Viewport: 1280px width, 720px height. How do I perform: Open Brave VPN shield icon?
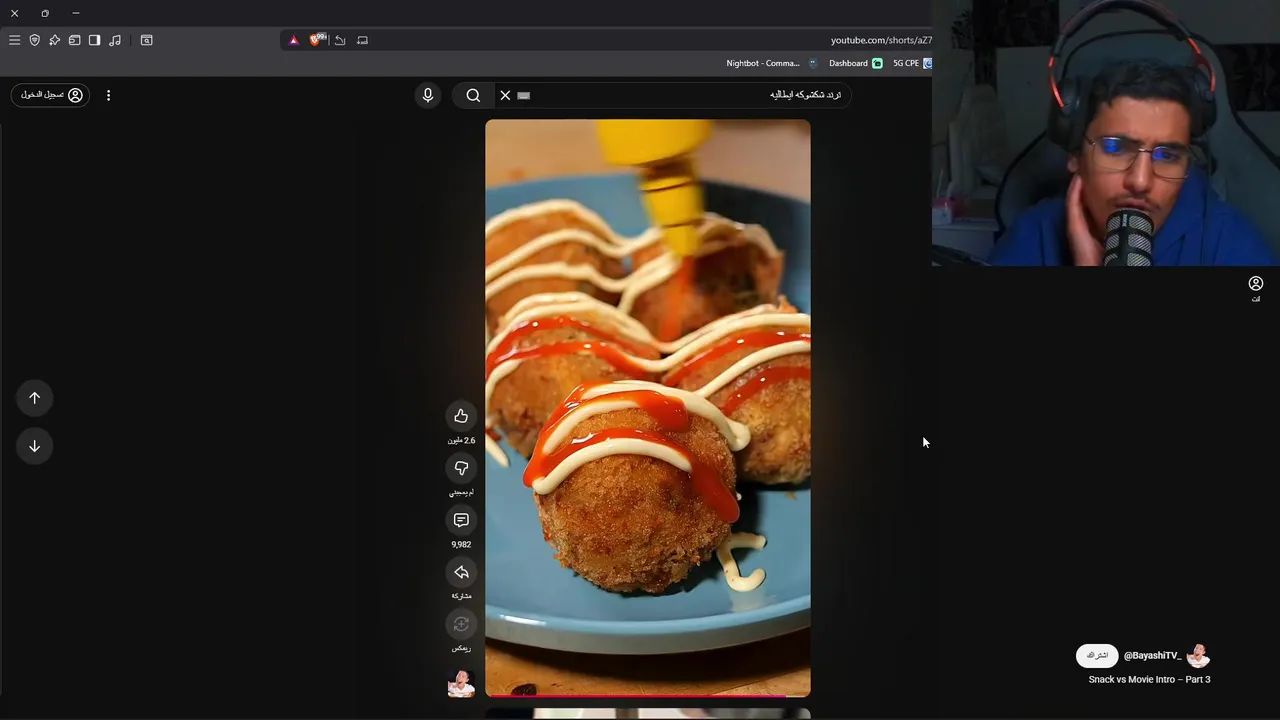tap(34, 40)
